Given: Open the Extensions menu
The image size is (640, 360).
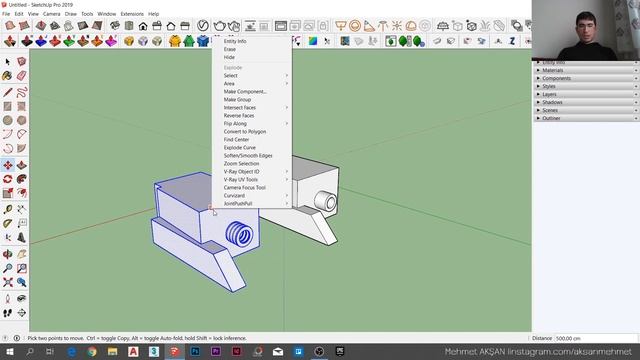Looking at the screenshot, I should 132,14.
